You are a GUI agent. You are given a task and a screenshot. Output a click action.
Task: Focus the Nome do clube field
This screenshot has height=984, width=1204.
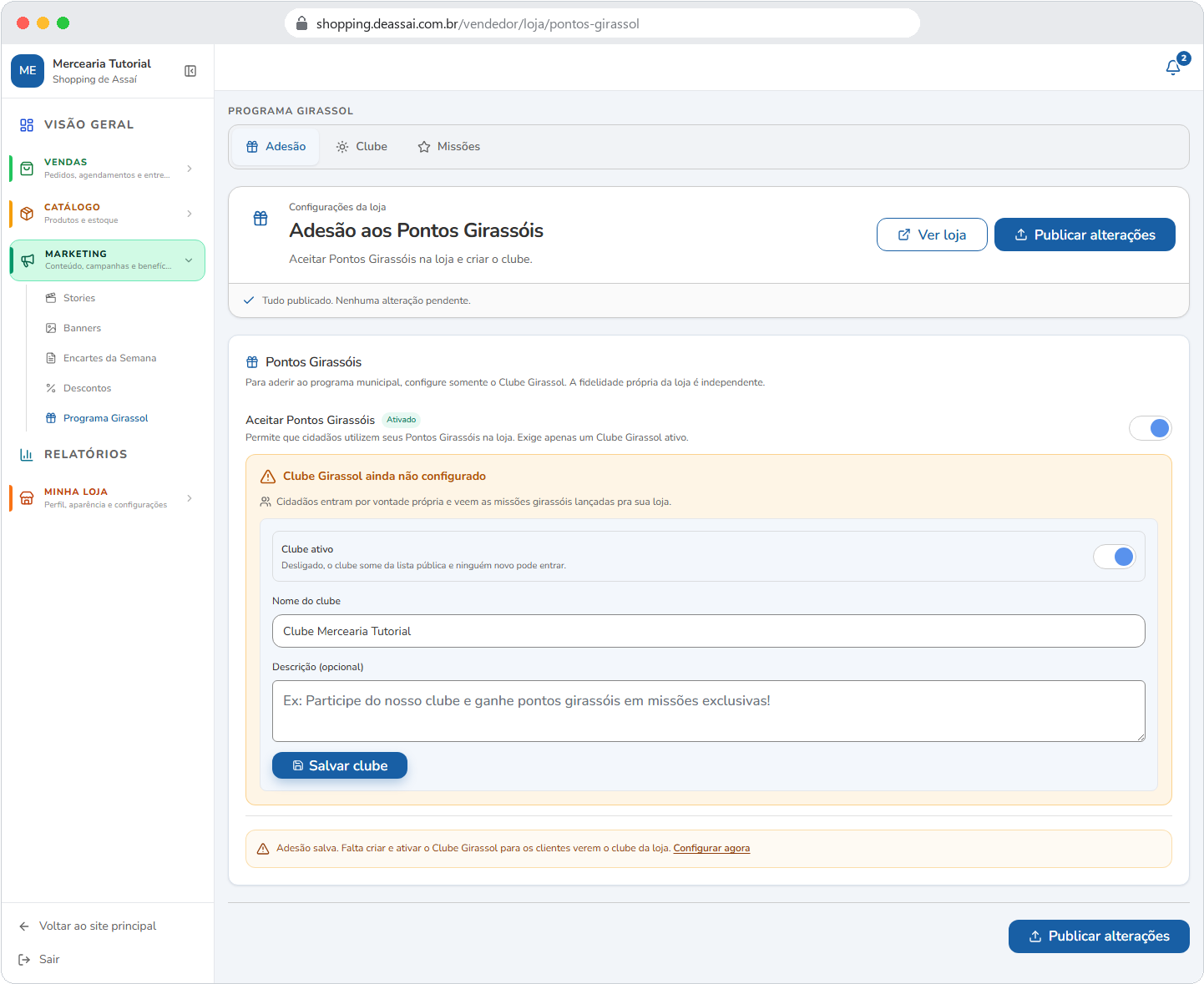[708, 631]
